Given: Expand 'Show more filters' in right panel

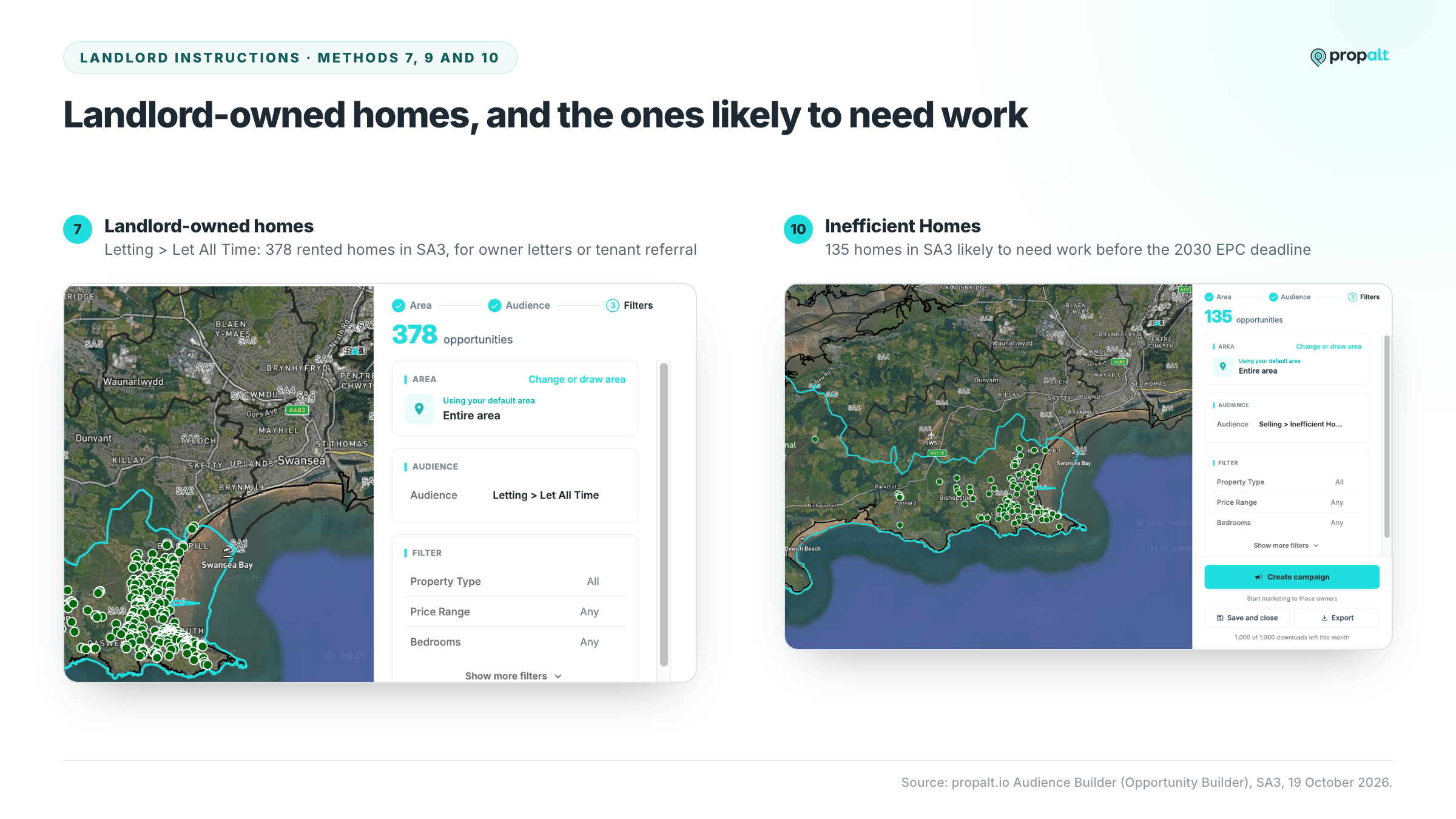Looking at the screenshot, I should (1286, 545).
